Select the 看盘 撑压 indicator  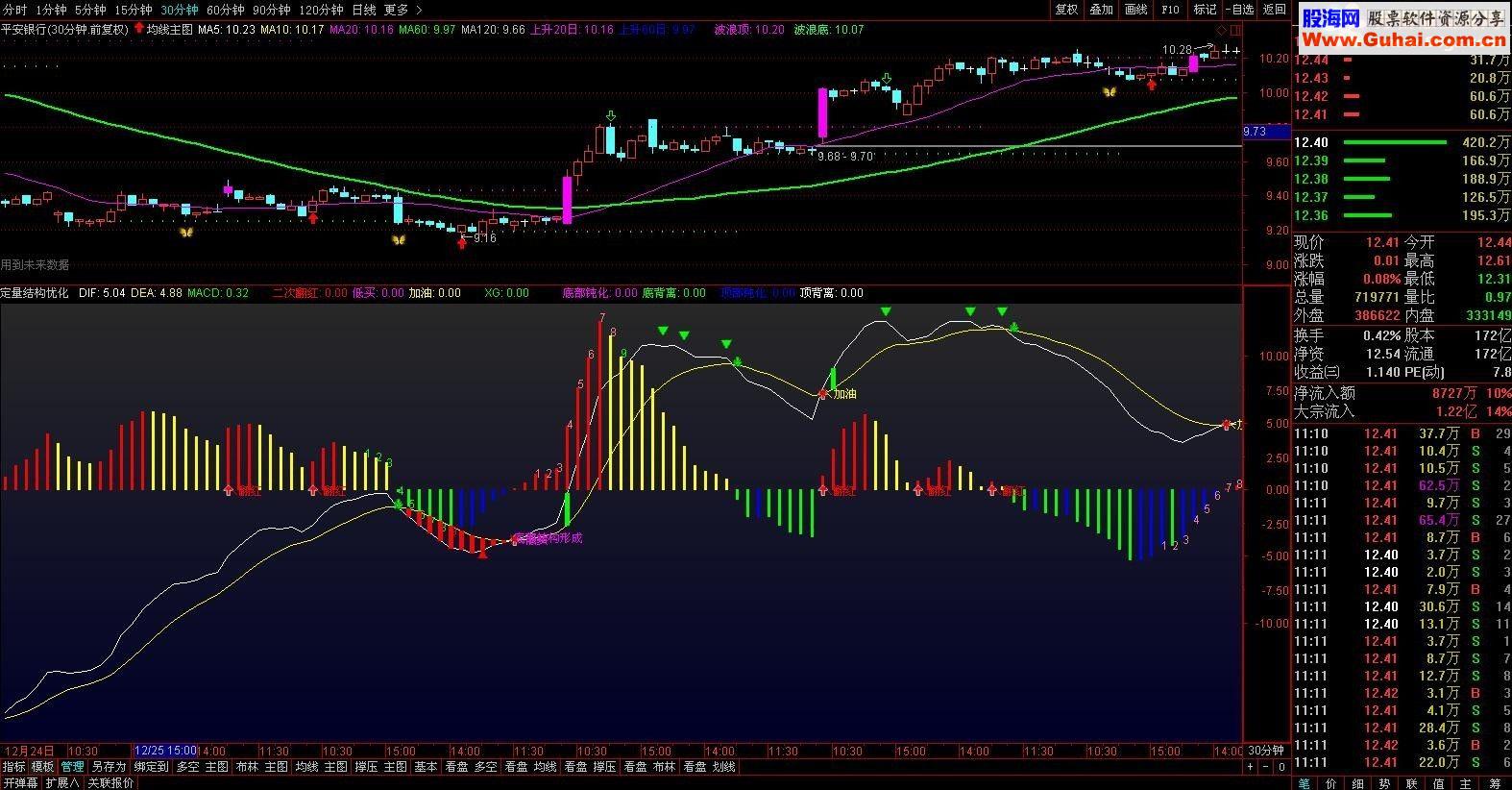coord(590,767)
